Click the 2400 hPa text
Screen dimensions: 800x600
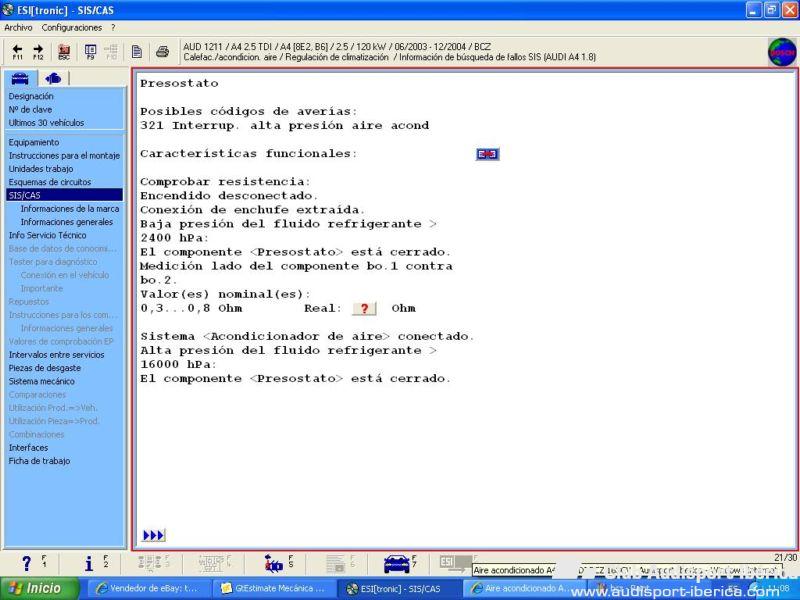[174, 238]
